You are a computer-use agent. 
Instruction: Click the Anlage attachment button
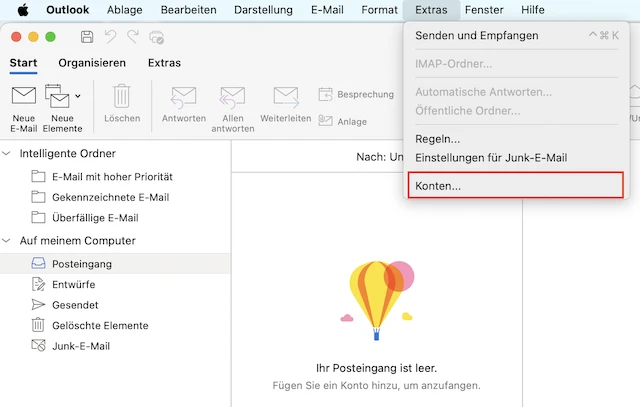[x=342, y=121]
